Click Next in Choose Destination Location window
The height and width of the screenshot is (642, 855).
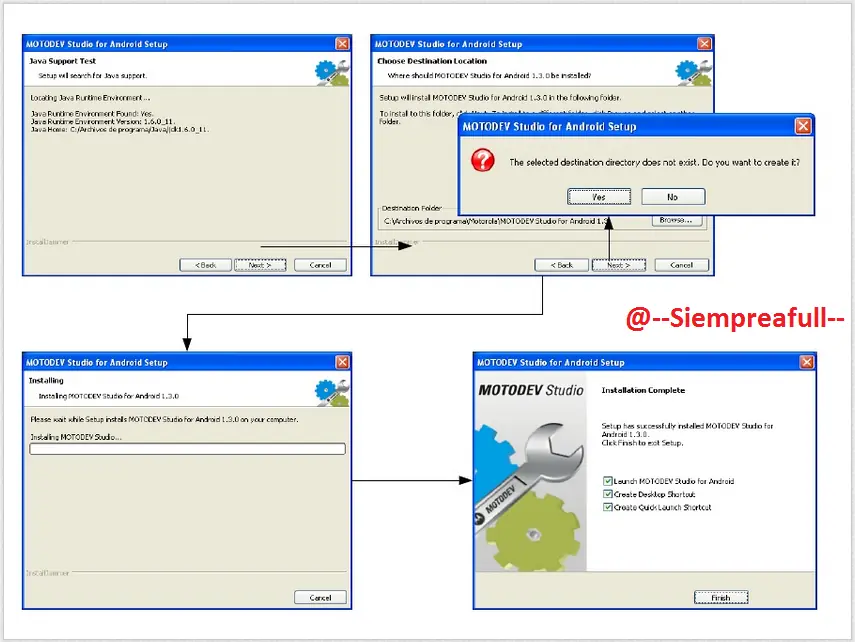pyautogui.click(x=619, y=265)
